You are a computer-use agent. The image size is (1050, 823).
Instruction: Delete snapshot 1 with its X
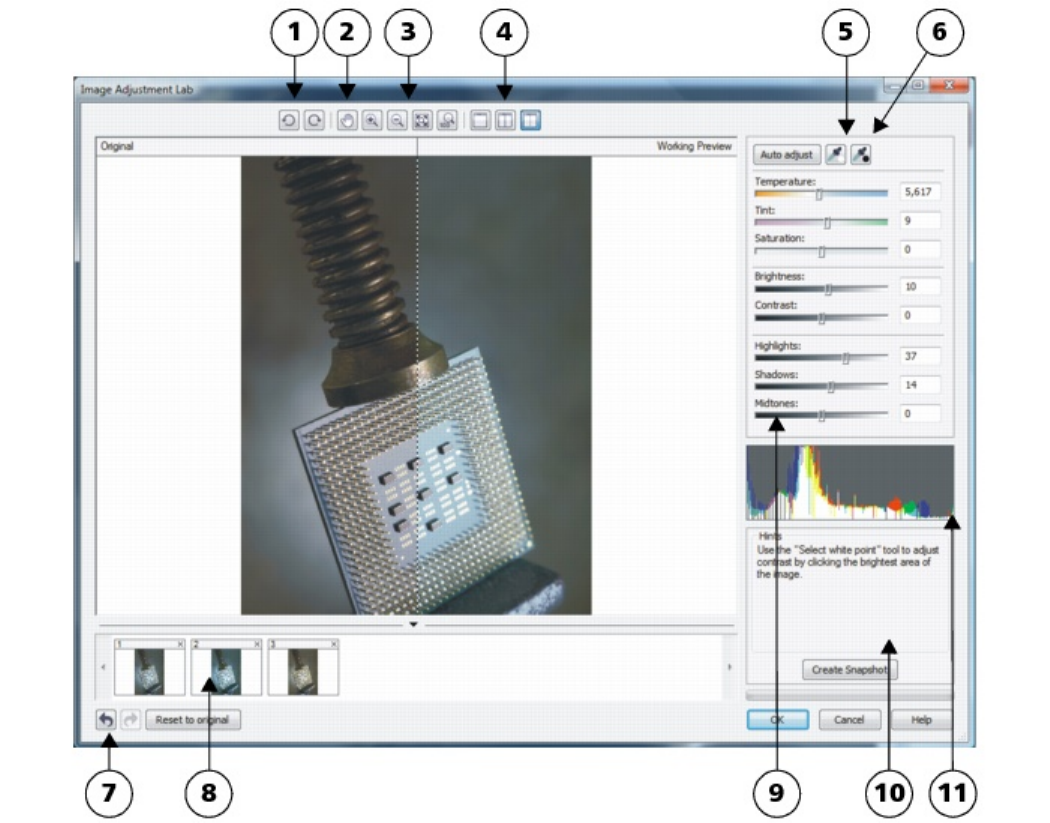180,644
